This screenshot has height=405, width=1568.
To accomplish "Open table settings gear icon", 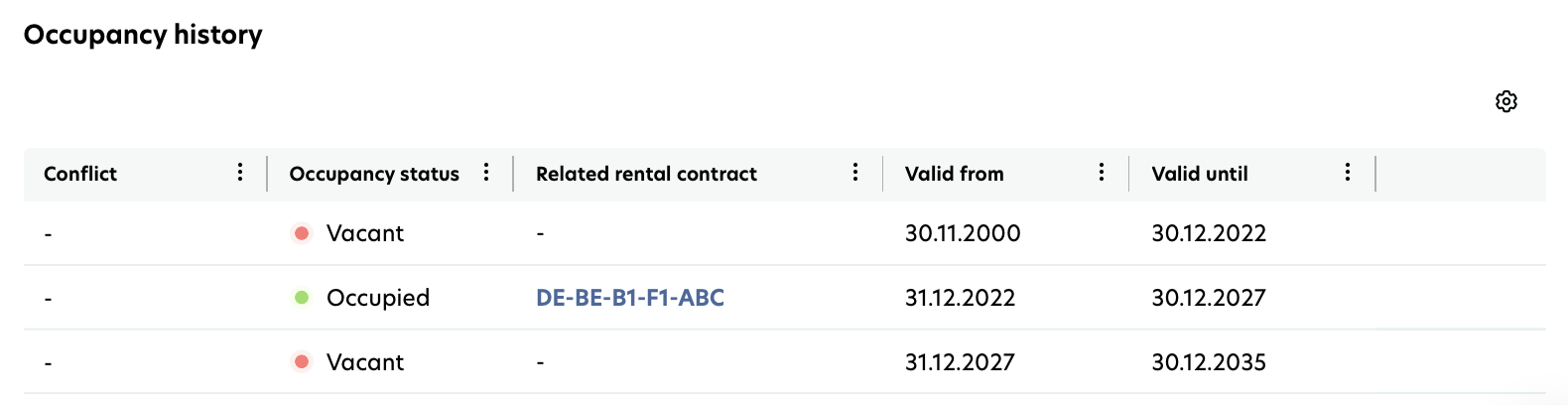I will click(x=1505, y=101).
